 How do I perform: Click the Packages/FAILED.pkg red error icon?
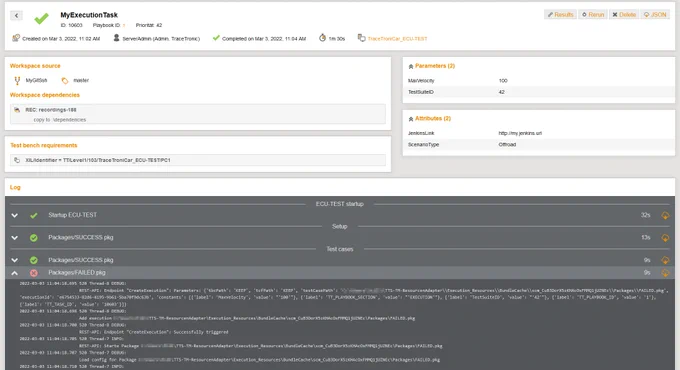[x=33, y=273]
